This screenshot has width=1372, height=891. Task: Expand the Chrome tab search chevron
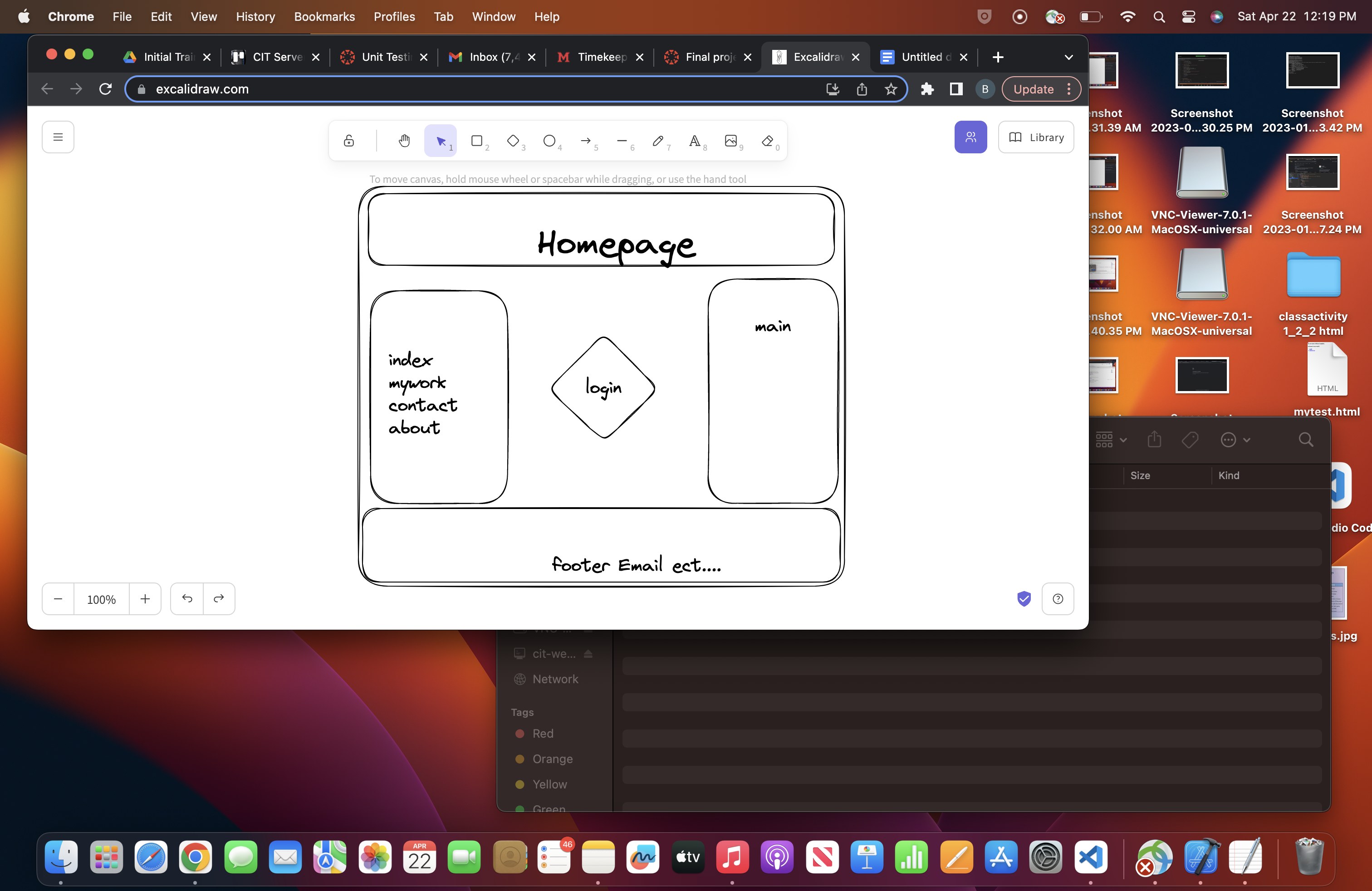click(1069, 57)
